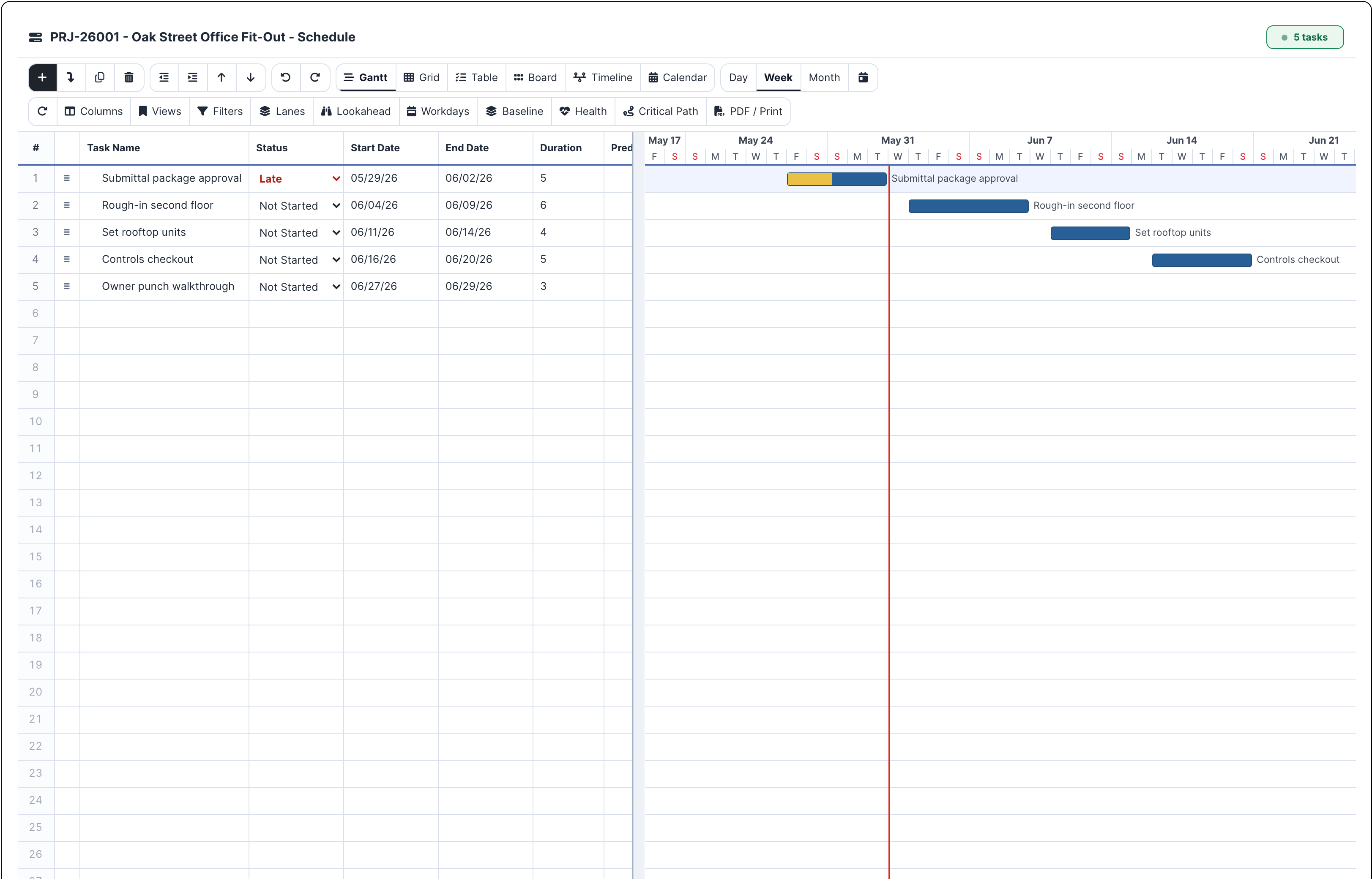Export with PDF / Print
The height and width of the screenshot is (879, 1372).
point(748,111)
